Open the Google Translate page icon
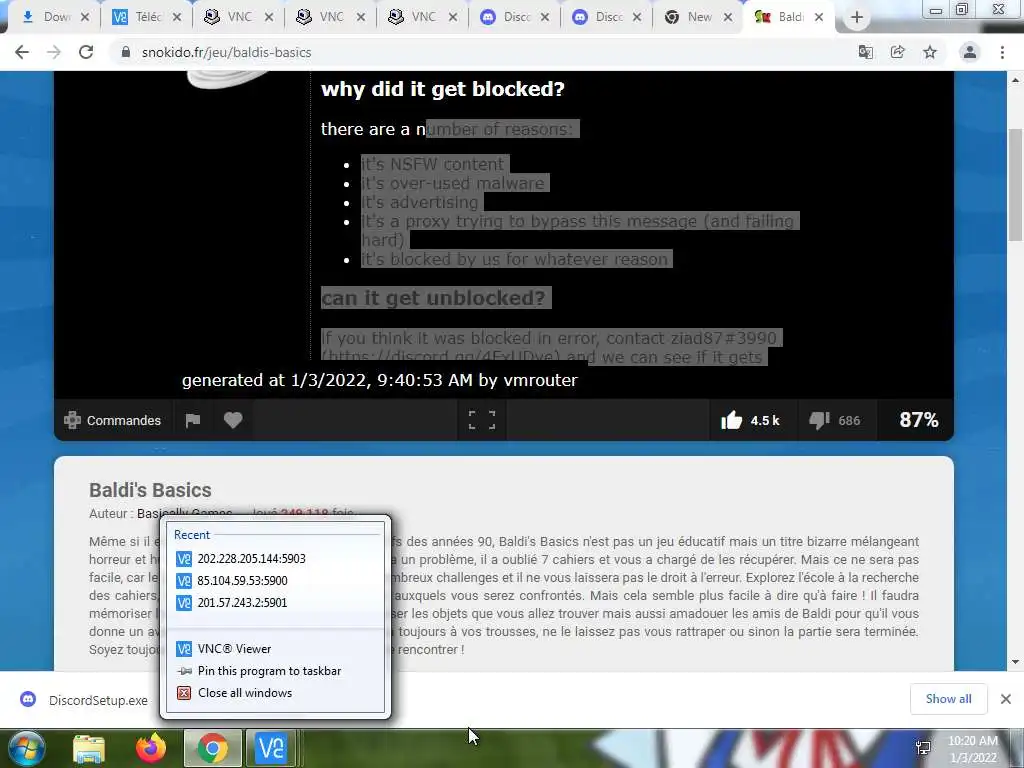Viewport: 1024px width, 768px height. click(865, 52)
